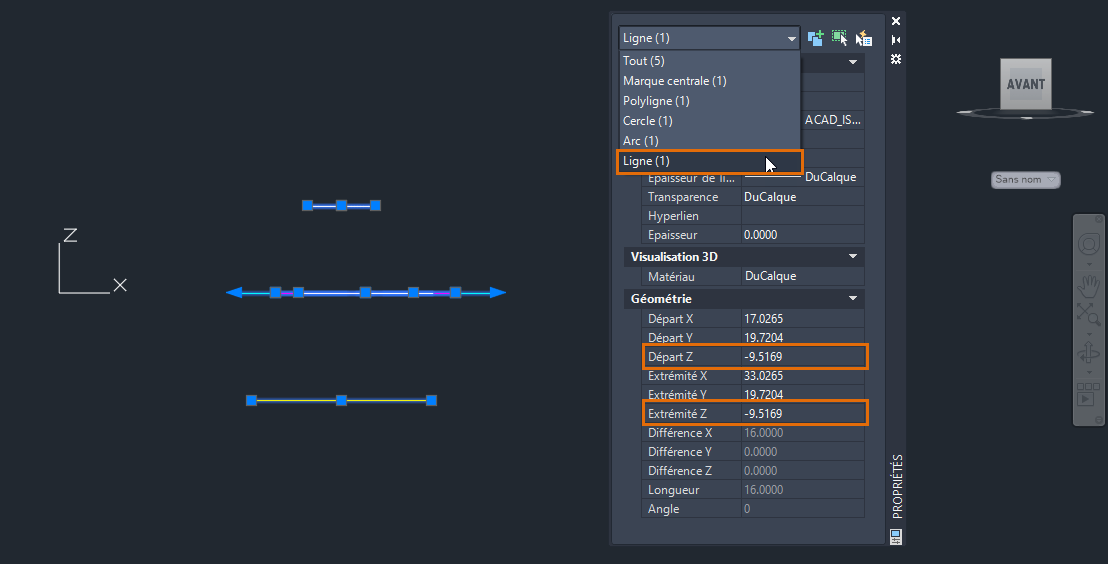Open the Sans nom UCS dropdown
Image resolution: width=1108 pixels, height=564 pixels.
[1025, 180]
